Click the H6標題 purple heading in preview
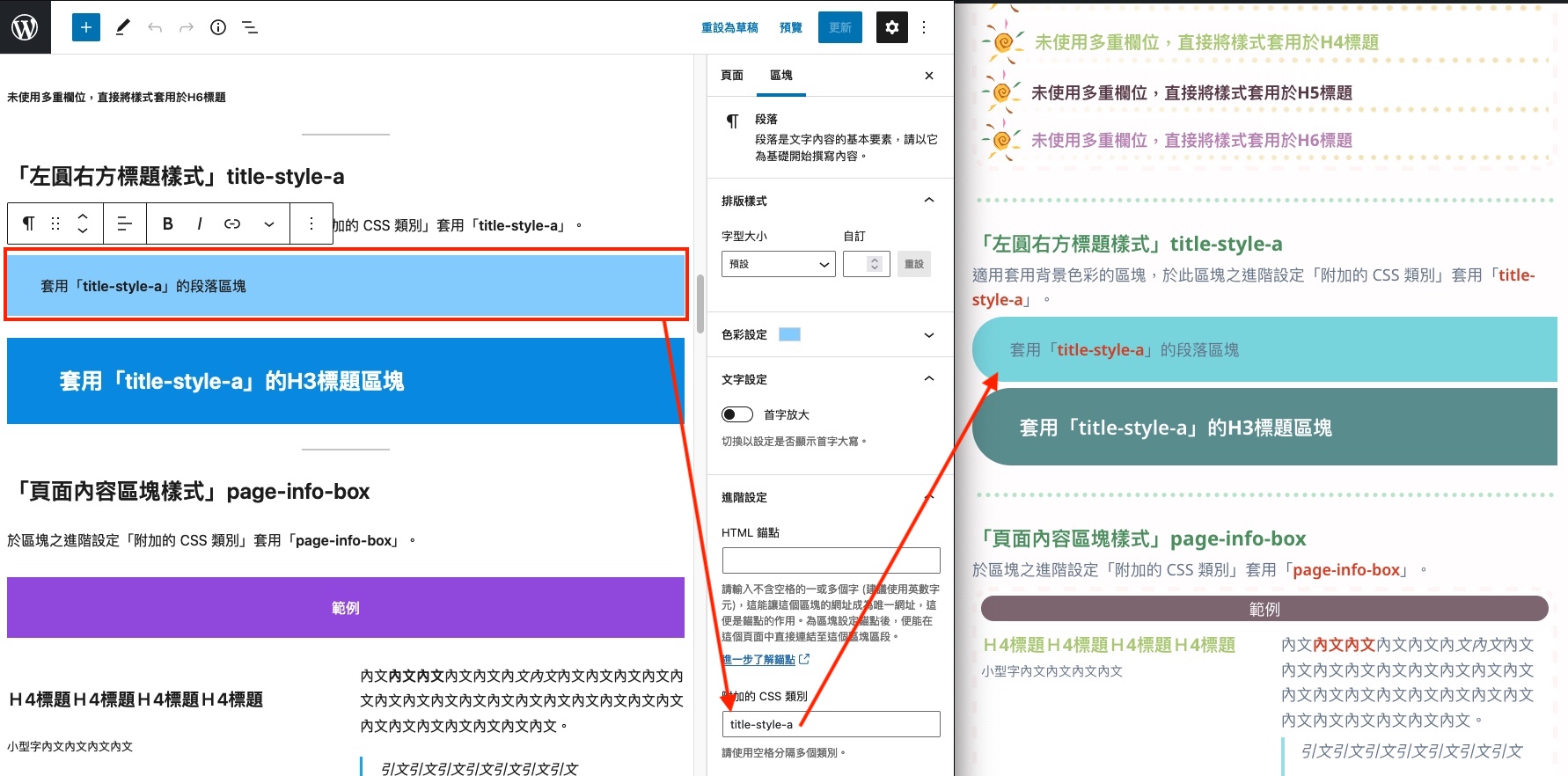The width and height of the screenshot is (1568, 776). coord(1191,140)
